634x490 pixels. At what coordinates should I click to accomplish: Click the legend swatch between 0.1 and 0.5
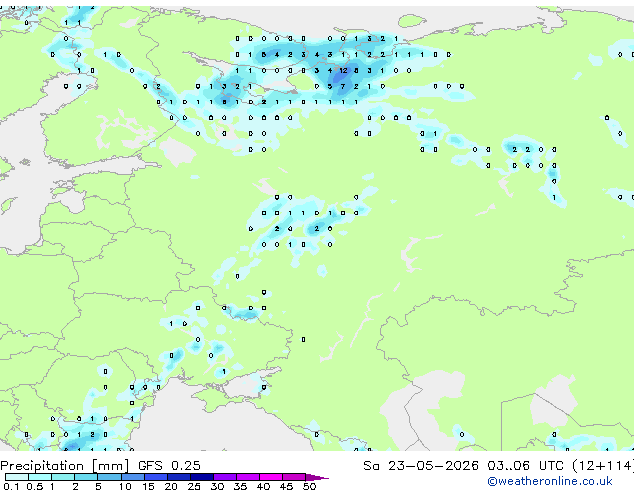17,477
